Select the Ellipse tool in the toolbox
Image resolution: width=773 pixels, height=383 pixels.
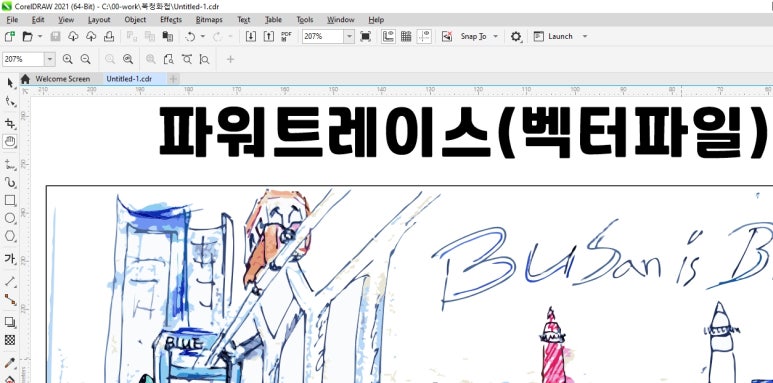(10, 218)
